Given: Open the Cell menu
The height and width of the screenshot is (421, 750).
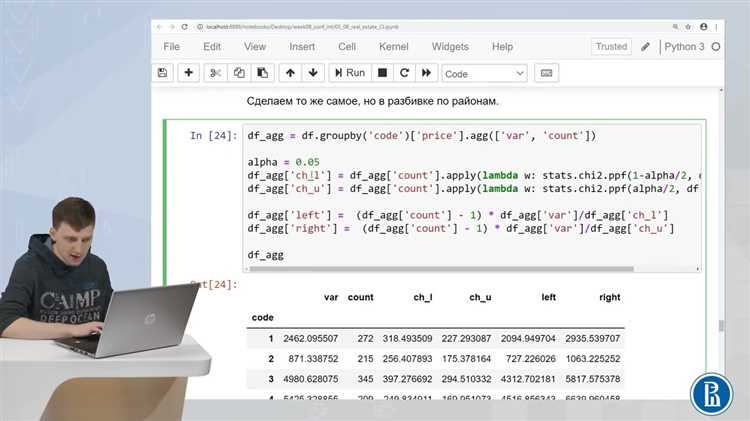Looking at the screenshot, I should 347,46.
